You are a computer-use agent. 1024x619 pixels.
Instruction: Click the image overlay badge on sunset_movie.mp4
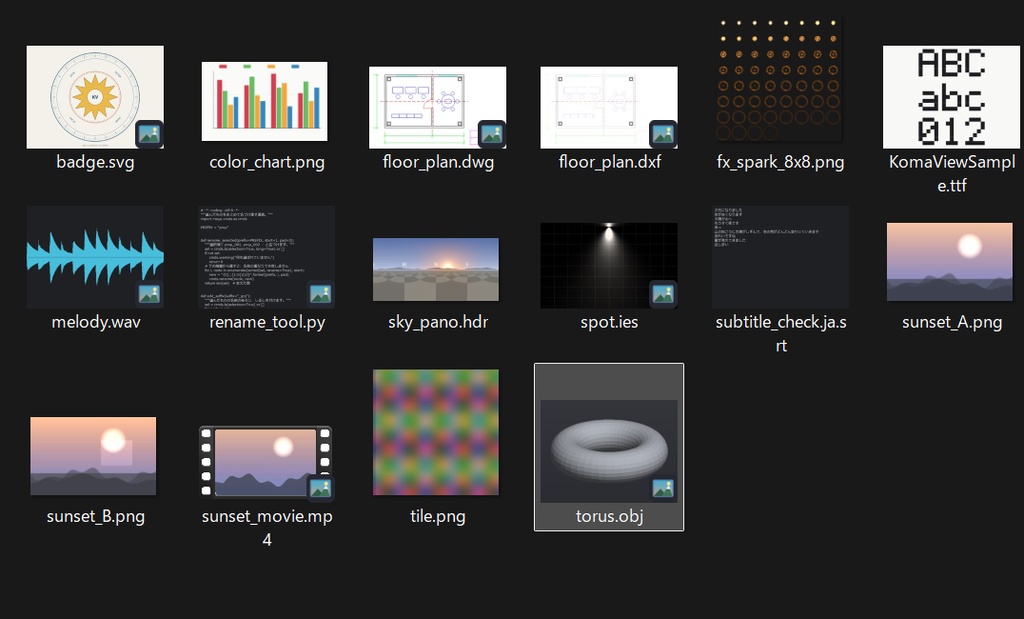(x=320, y=488)
